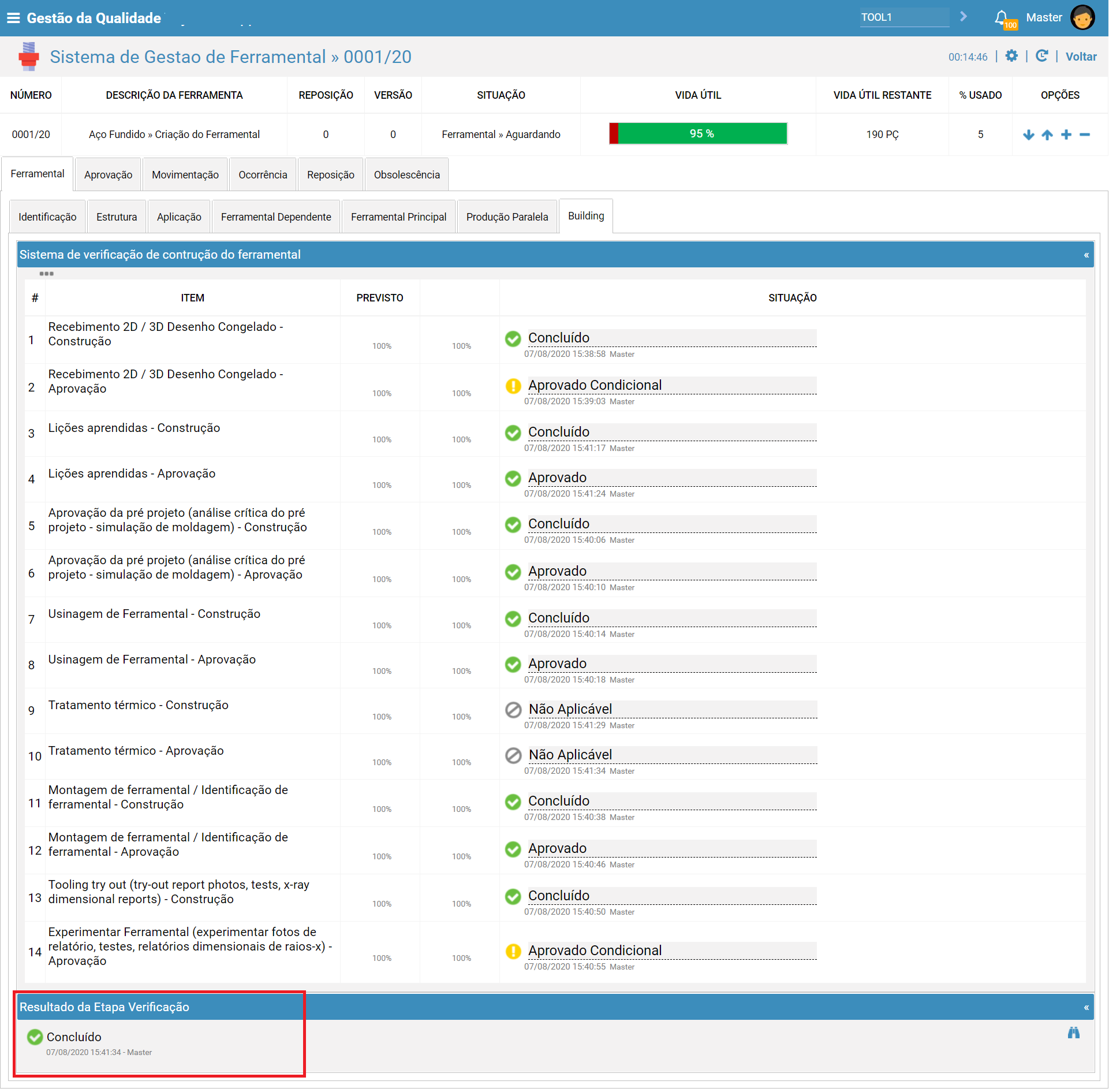Click Tratamento térmico - Aprovação row
Screen dimensions: 1109x1092
pyautogui.click(x=555, y=756)
